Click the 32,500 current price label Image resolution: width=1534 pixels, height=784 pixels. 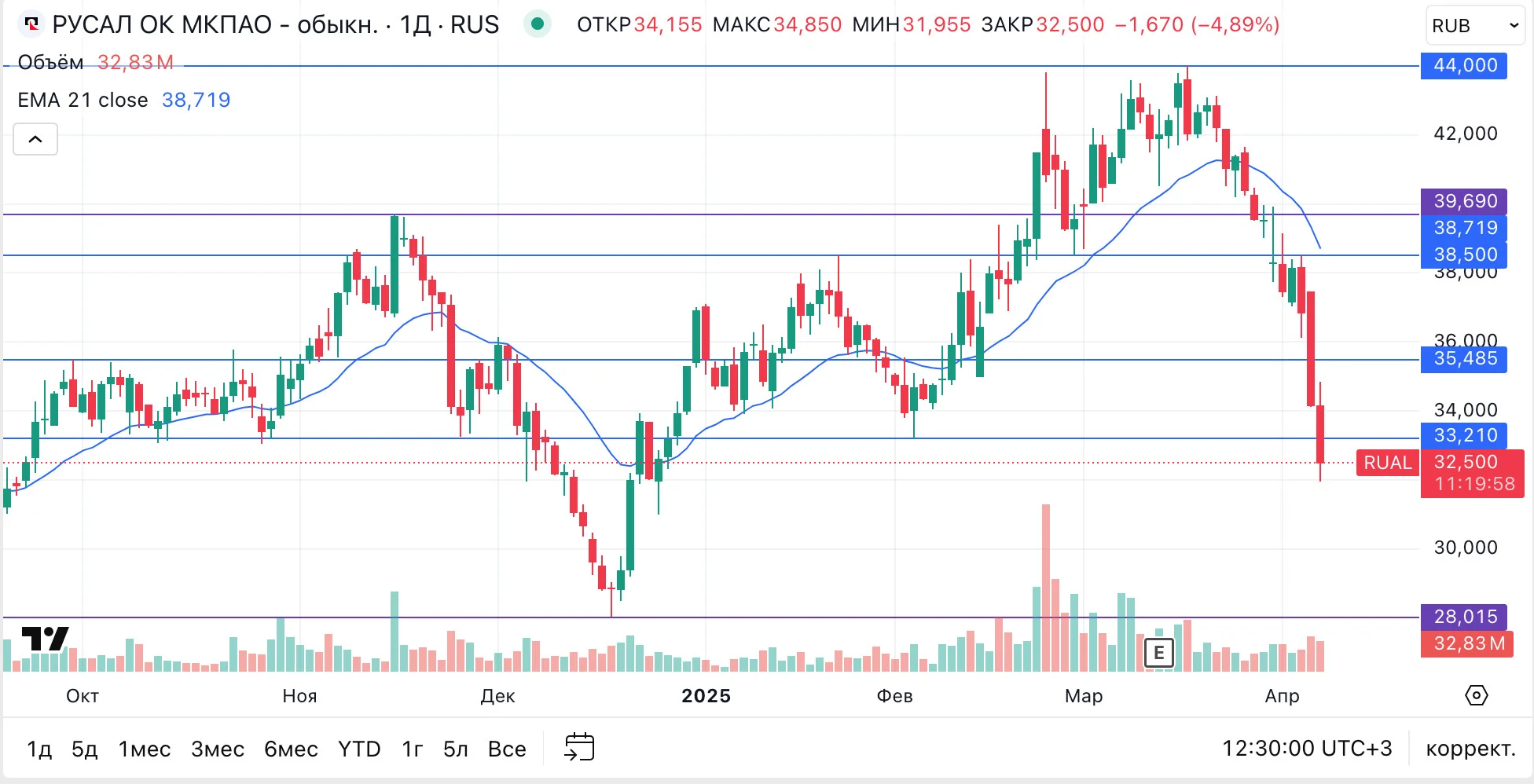(1466, 462)
